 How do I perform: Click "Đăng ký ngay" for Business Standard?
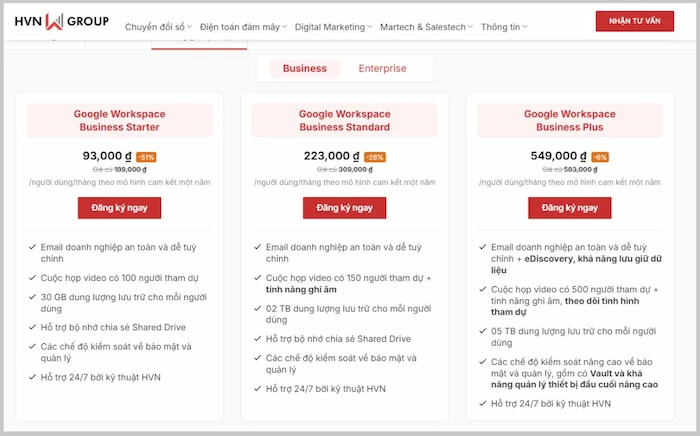(x=344, y=208)
